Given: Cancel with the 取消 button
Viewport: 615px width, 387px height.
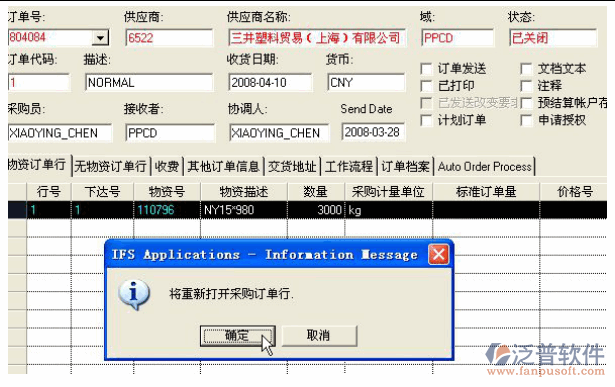Looking at the screenshot, I should pyautogui.click(x=319, y=336).
